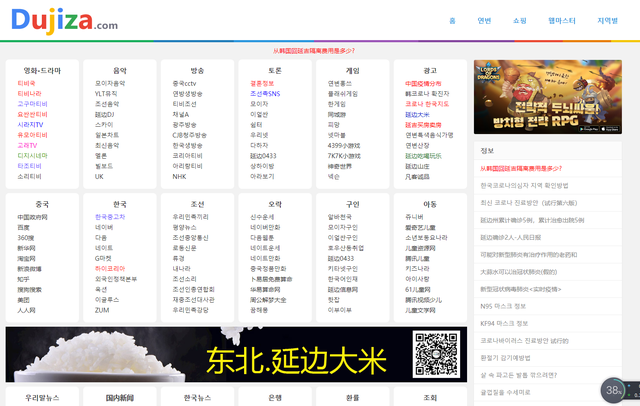The width and height of the screenshot is (640, 406).
Task: Open the G마켓 link
Action: 103,258
